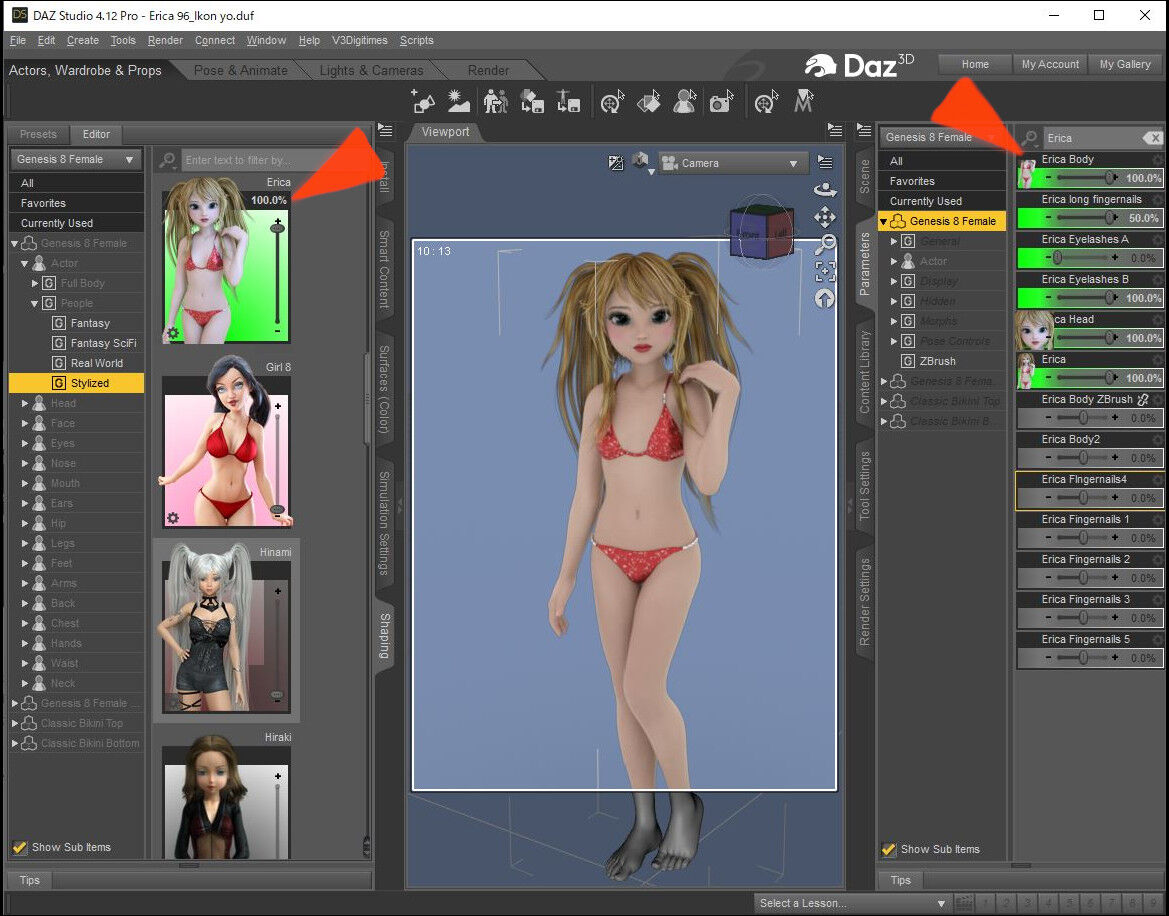
Task: Click the view cube in the viewport
Action: (x=760, y=233)
